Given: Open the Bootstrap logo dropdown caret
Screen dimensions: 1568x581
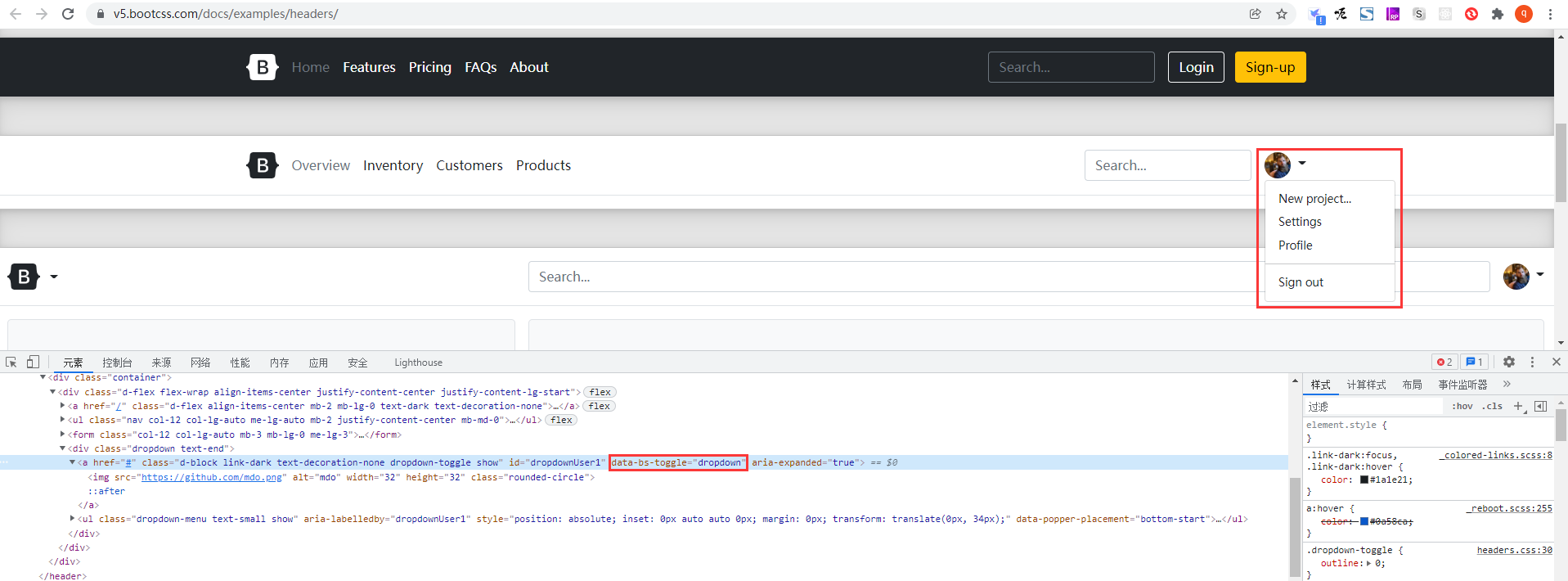Looking at the screenshot, I should (x=54, y=277).
